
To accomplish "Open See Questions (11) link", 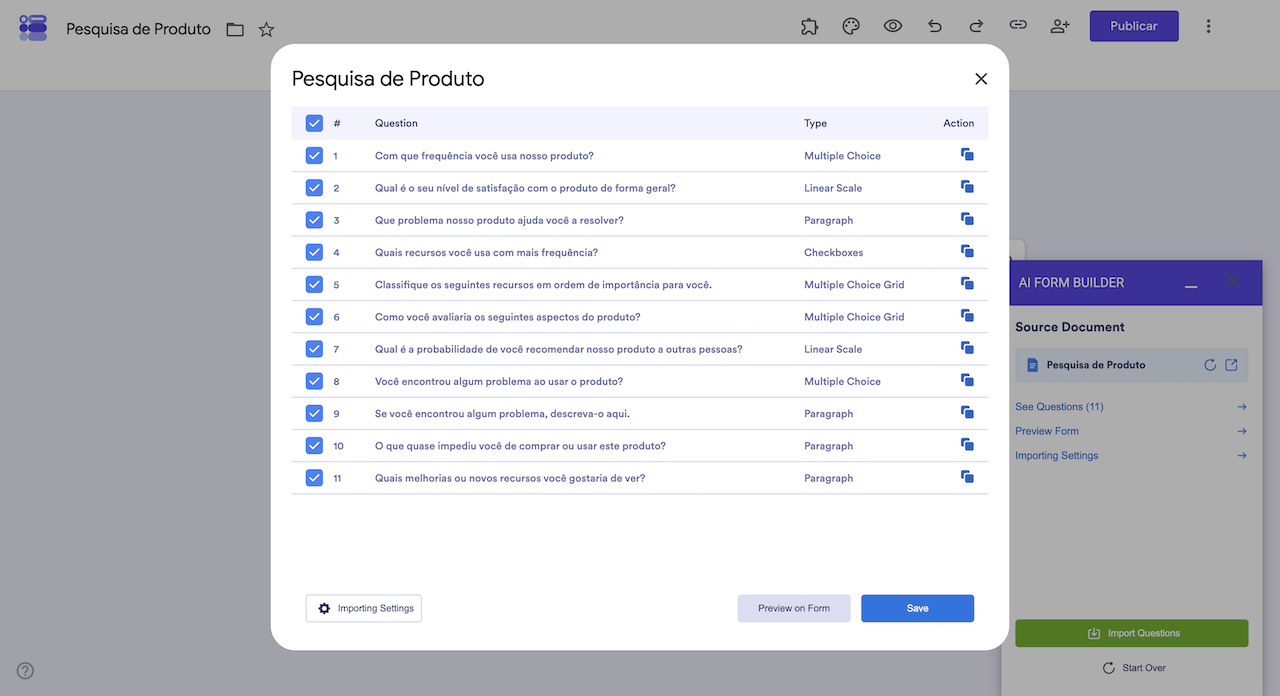I will (1059, 407).
